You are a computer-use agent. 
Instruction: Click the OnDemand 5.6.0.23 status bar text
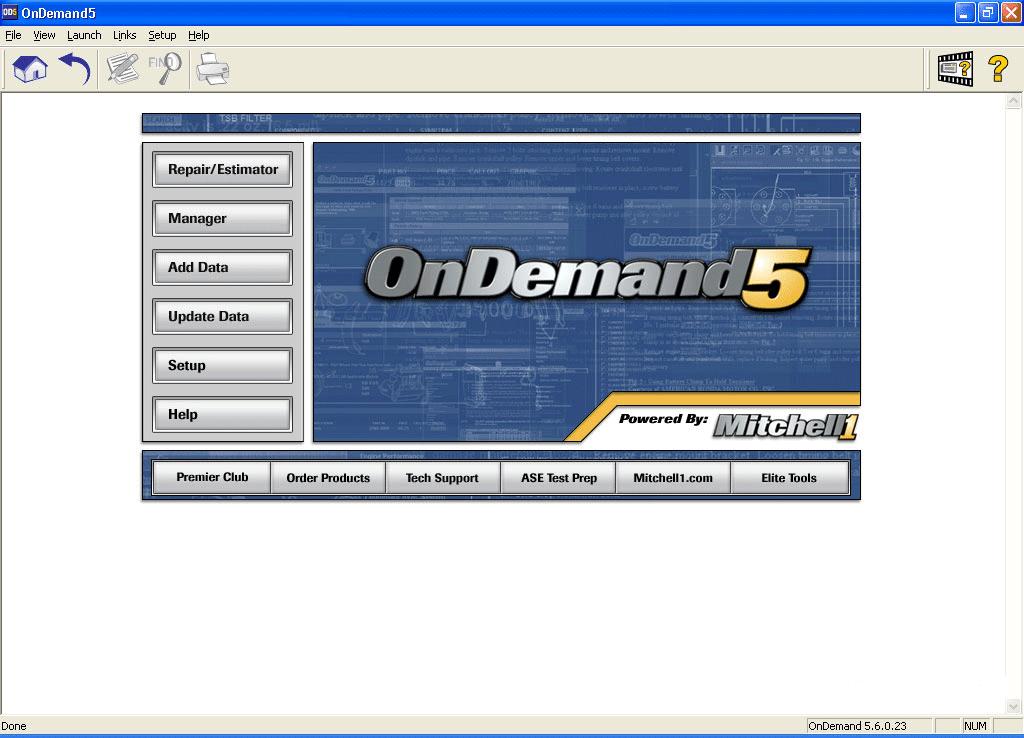pos(857,726)
